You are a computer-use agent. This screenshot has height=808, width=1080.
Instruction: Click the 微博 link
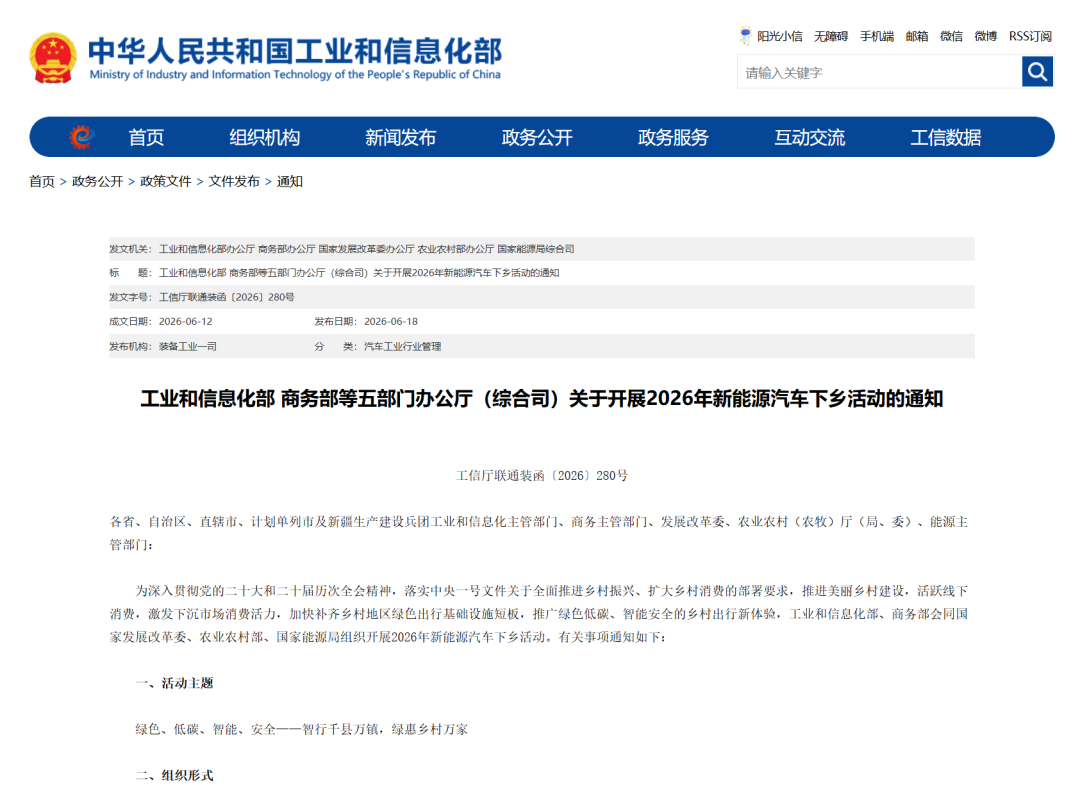(986, 37)
